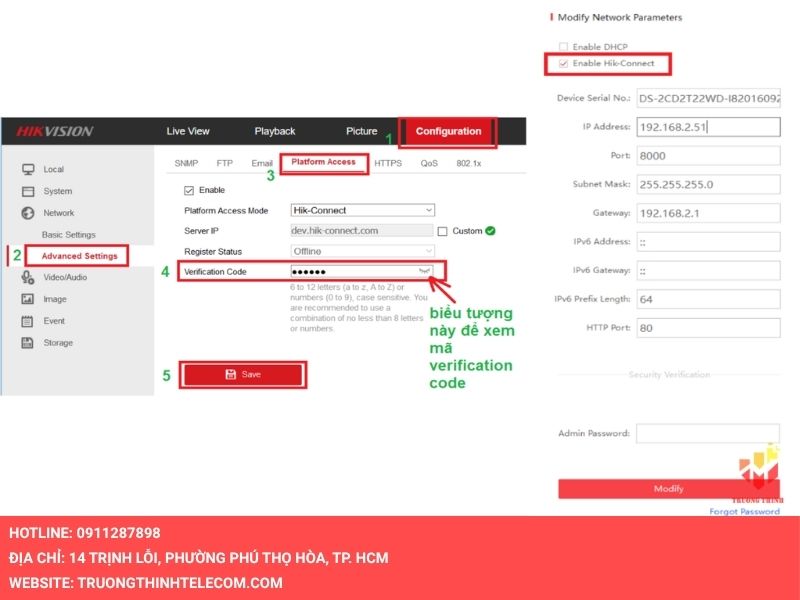Click the HTTP Port field
Screen dimensions: 800x600
point(708,328)
